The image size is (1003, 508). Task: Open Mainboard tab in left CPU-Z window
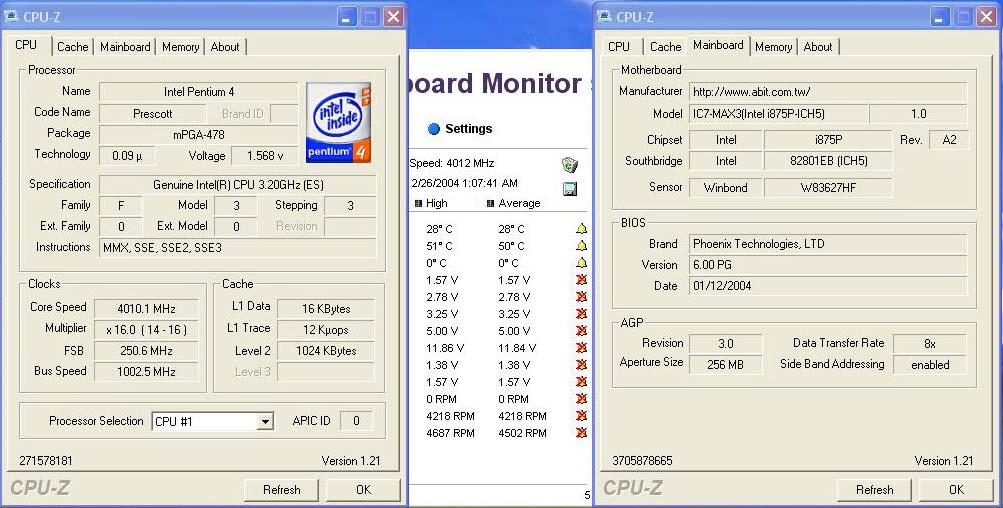point(125,47)
